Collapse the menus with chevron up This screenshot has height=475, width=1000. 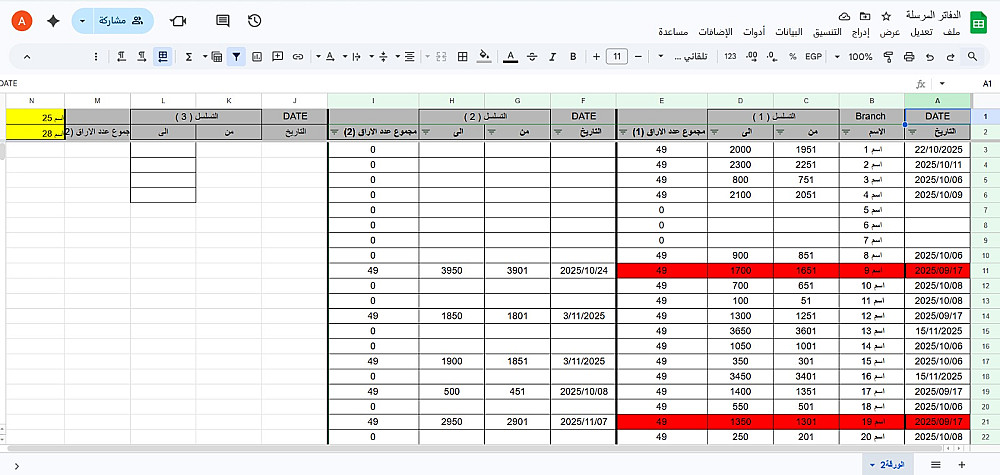click(27, 57)
